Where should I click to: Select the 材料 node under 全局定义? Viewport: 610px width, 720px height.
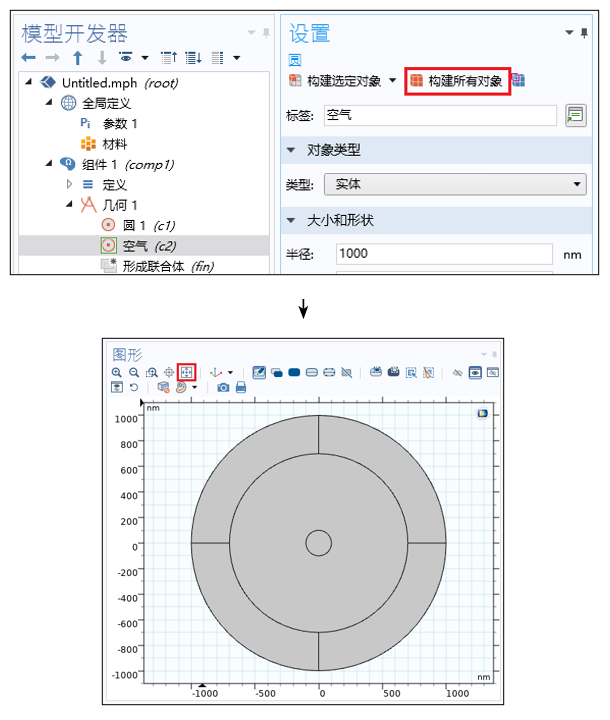115,144
